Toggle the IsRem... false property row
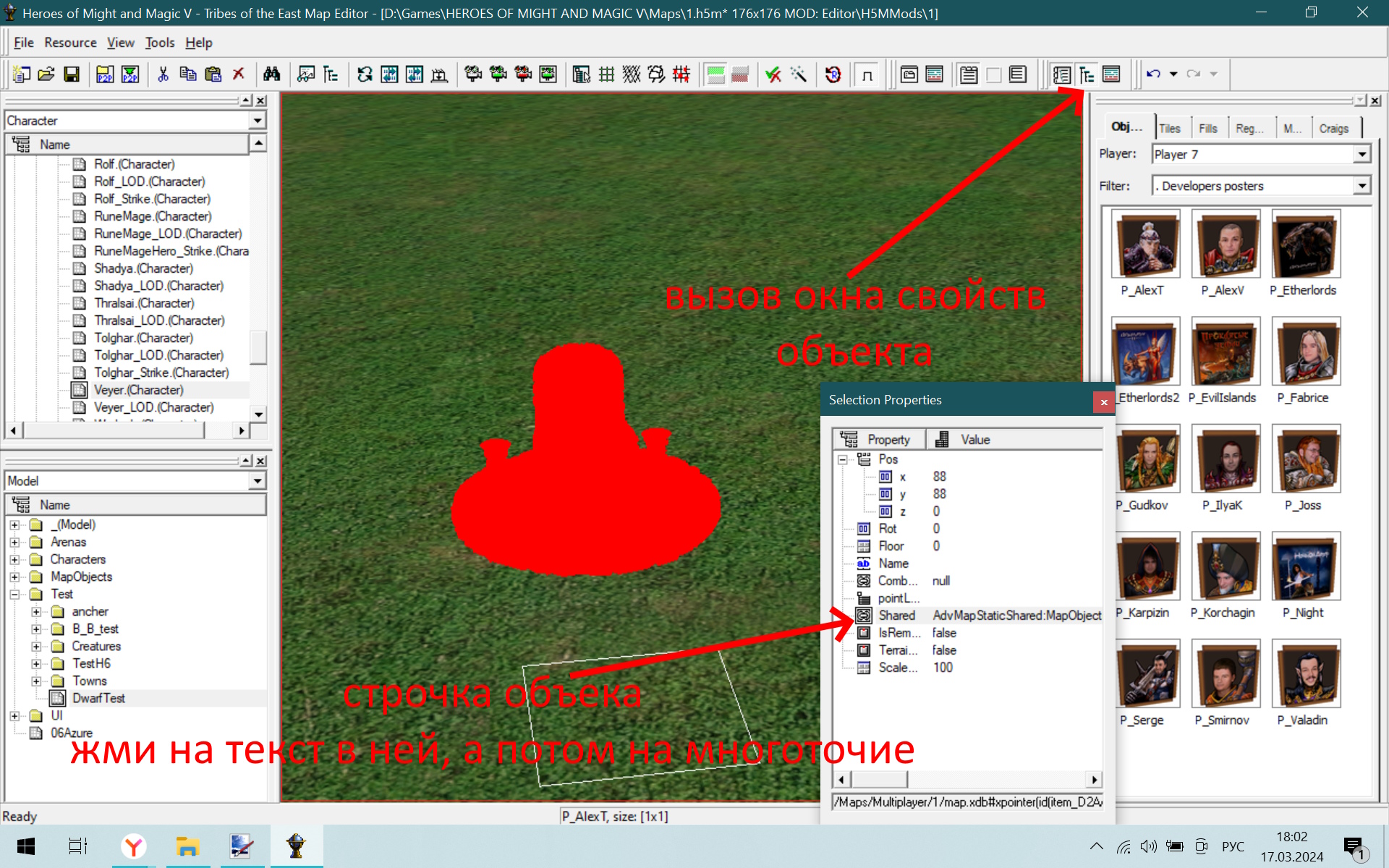Viewport: 1389px width, 868px height. (967, 633)
